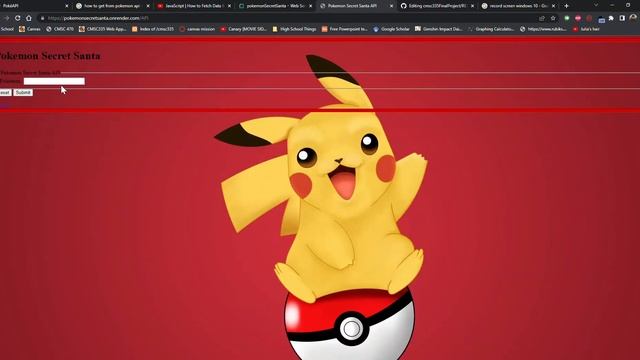Open the 'record screen windows 10' tab

click(x=518, y=6)
